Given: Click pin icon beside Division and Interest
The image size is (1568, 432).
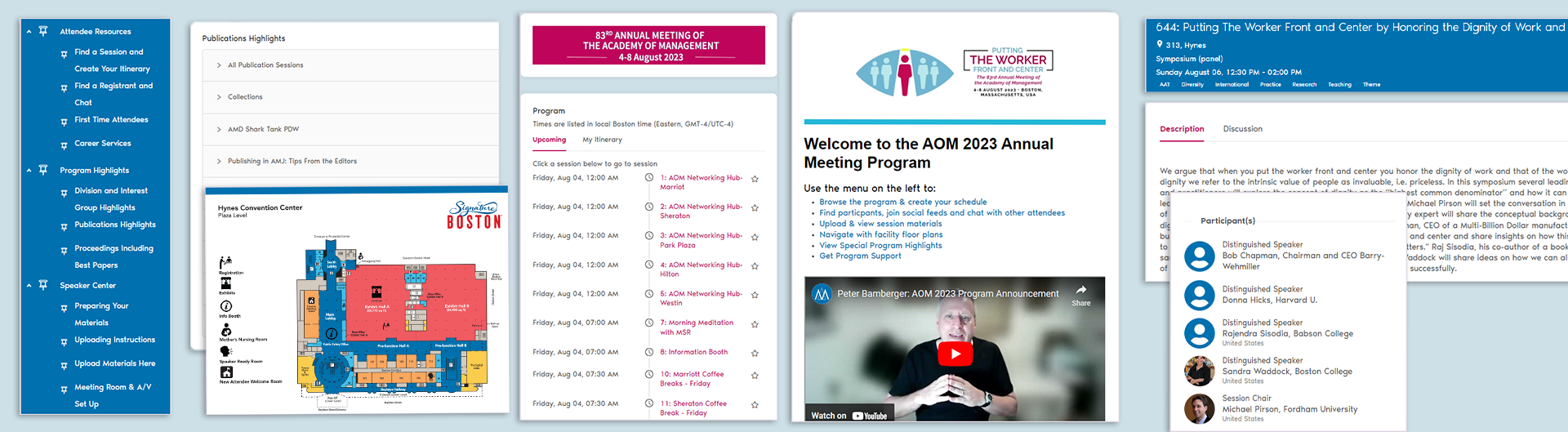Looking at the screenshot, I should pyautogui.click(x=65, y=193).
